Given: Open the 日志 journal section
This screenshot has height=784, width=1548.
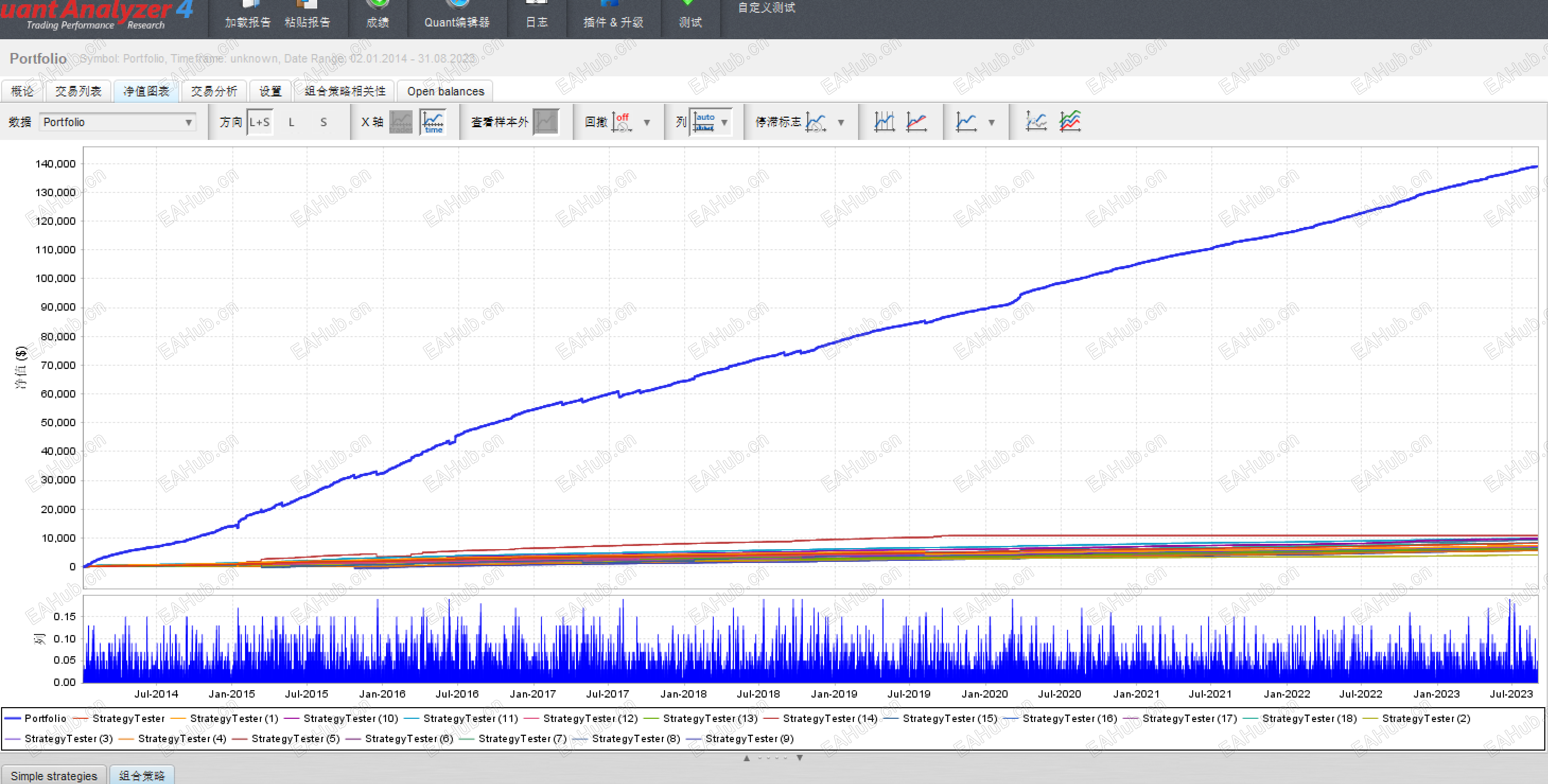Looking at the screenshot, I should (537, 15).
